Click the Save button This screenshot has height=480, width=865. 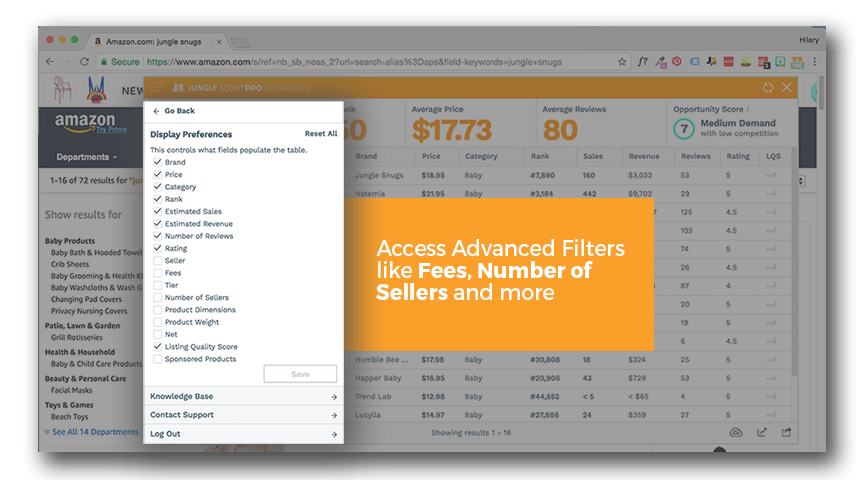pyautogui.click(x=300, y=374)
